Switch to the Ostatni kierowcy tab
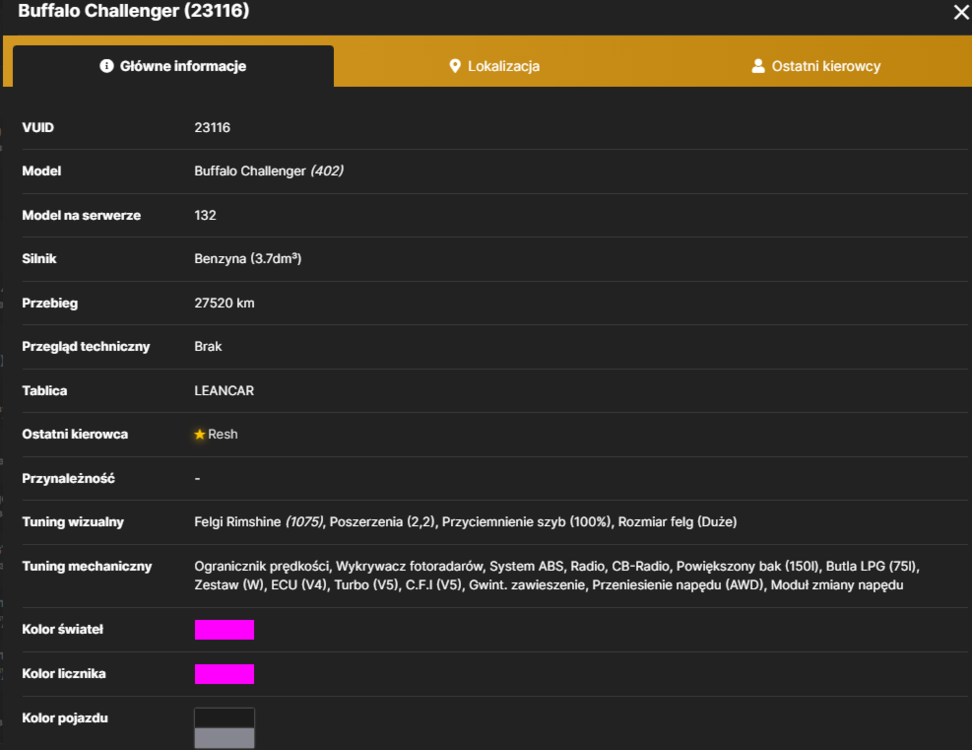This screenshot has width=972, height=750. [x=815, y=66]
